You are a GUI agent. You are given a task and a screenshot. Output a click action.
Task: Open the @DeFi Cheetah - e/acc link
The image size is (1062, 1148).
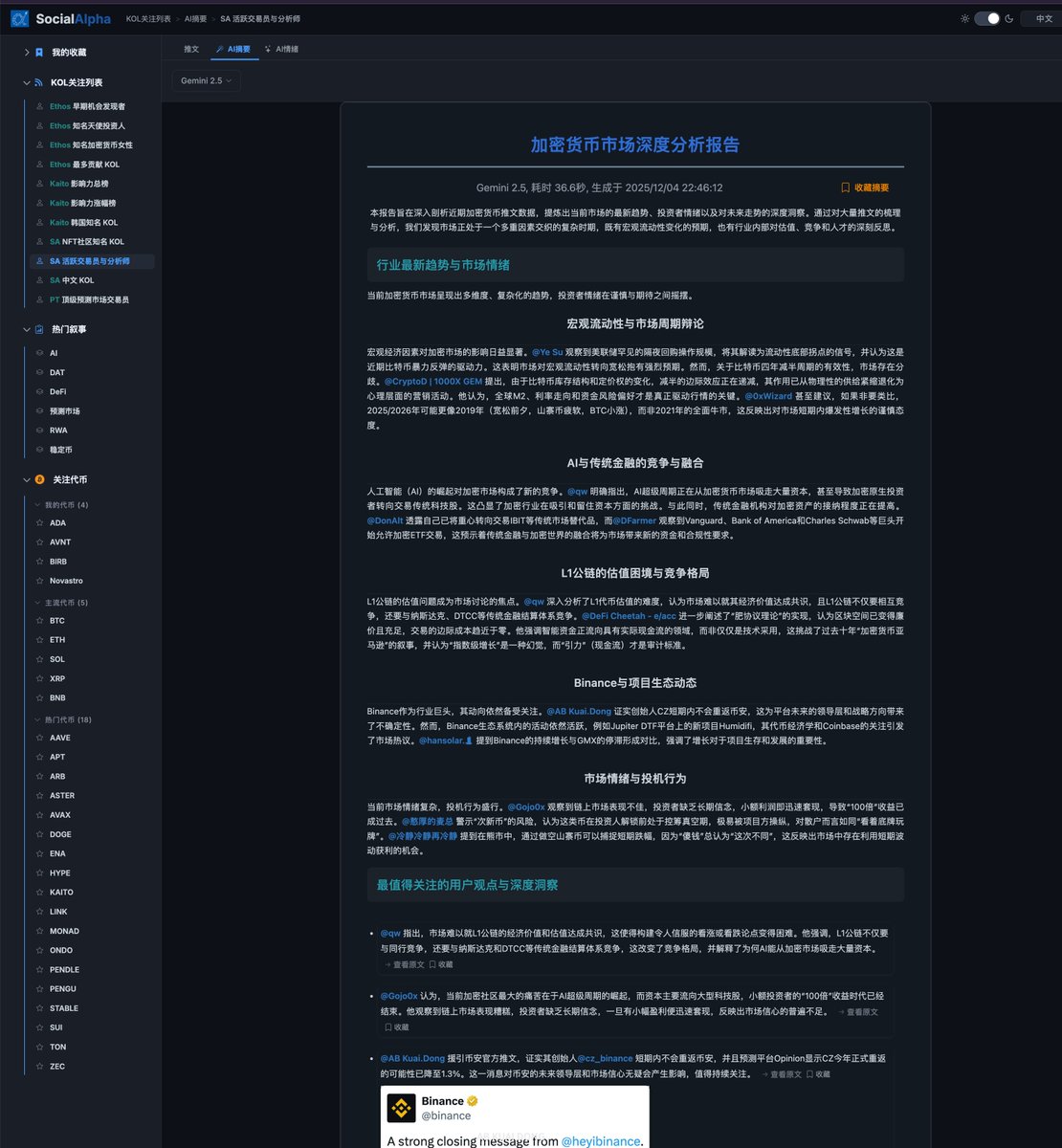[x=628, y=616]
